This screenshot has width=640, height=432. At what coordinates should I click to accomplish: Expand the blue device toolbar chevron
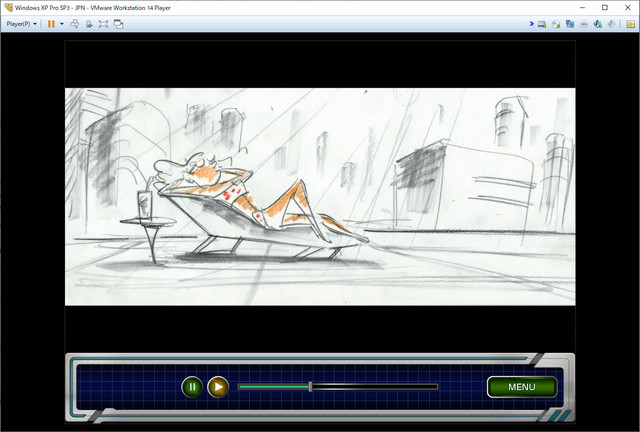pos(531,24)
